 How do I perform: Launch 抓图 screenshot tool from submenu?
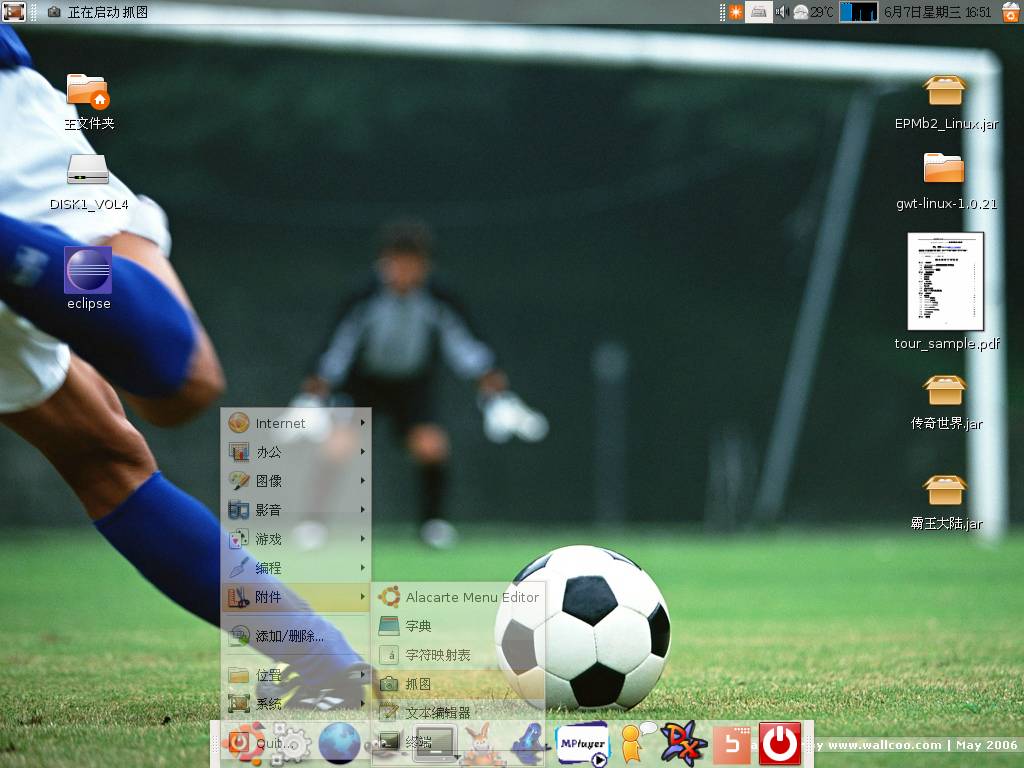click(458, 684)
